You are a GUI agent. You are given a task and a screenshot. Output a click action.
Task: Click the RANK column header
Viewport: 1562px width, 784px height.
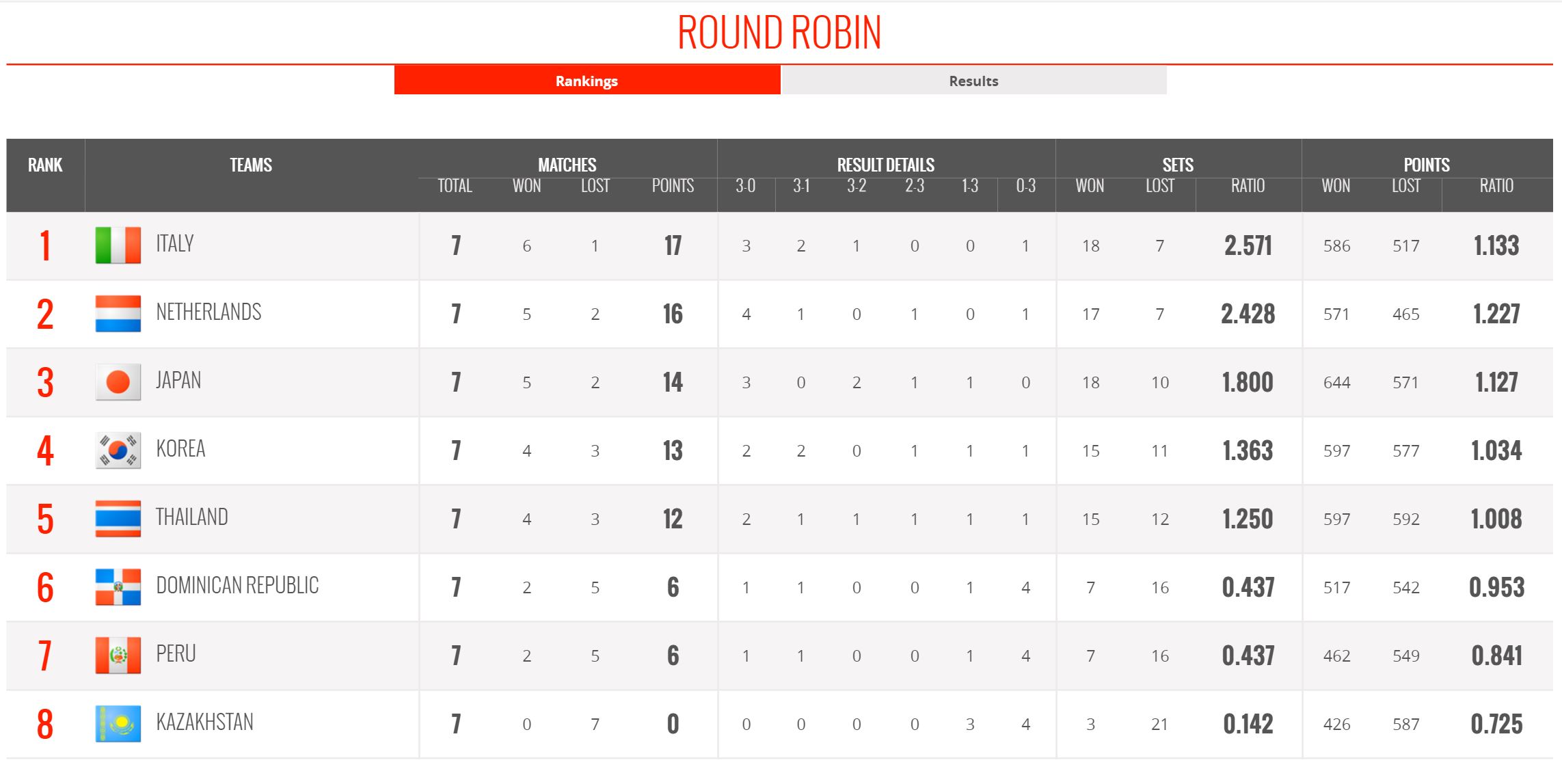click(45, 165)
